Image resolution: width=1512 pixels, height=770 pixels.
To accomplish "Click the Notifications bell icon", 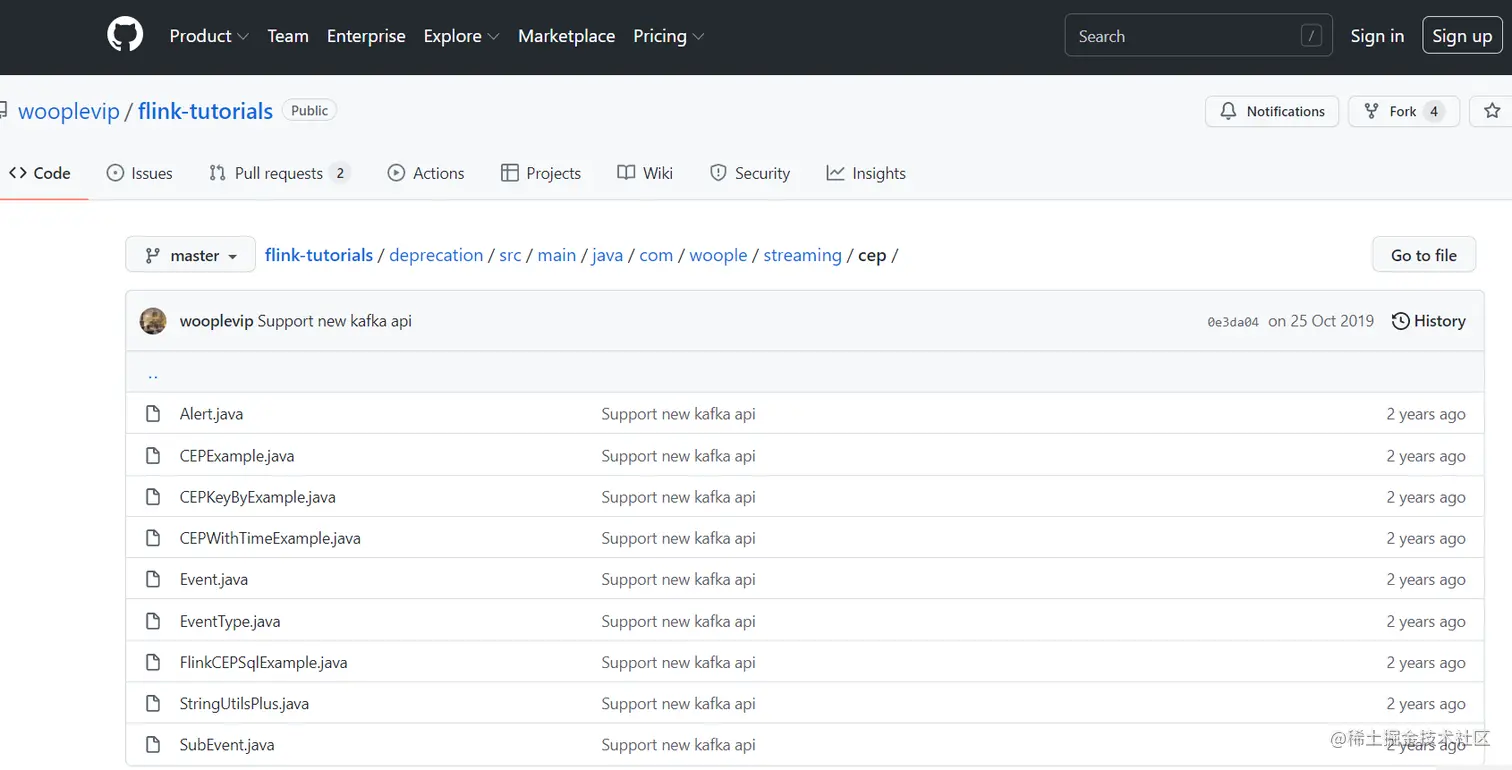I will [1229, 111].
